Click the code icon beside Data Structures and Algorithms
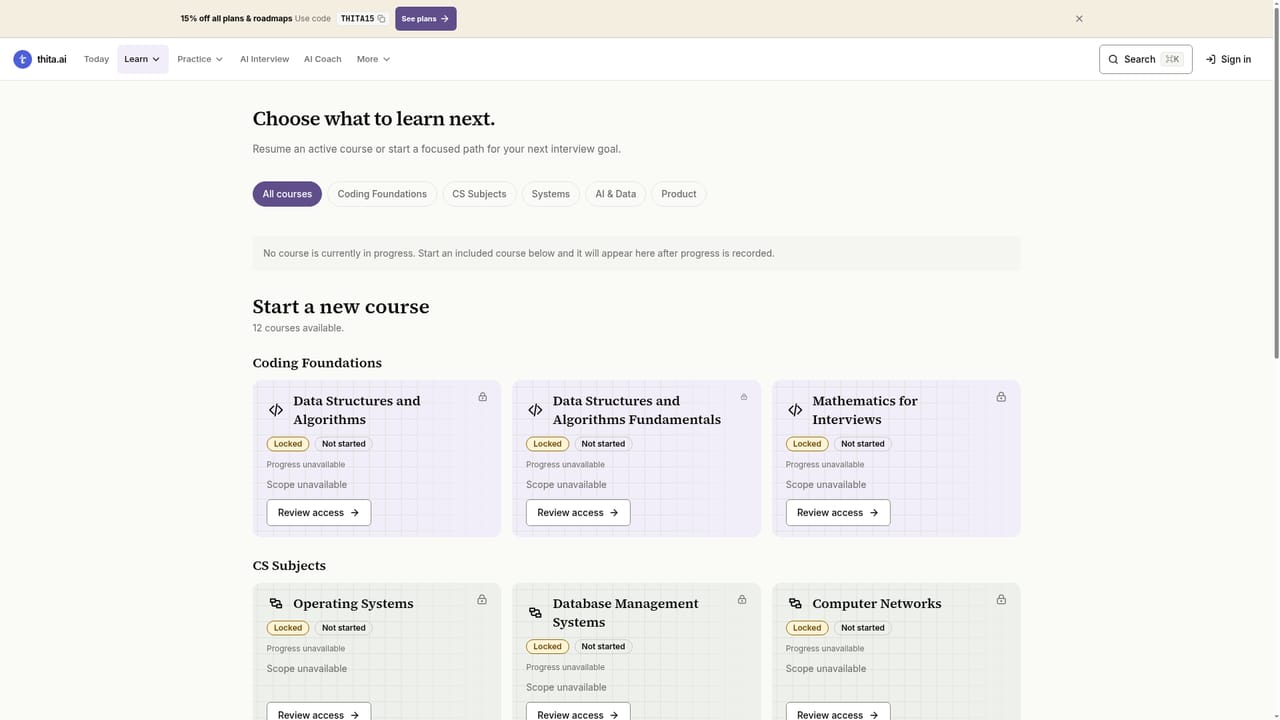1280x720 pixels. (276, 410)
